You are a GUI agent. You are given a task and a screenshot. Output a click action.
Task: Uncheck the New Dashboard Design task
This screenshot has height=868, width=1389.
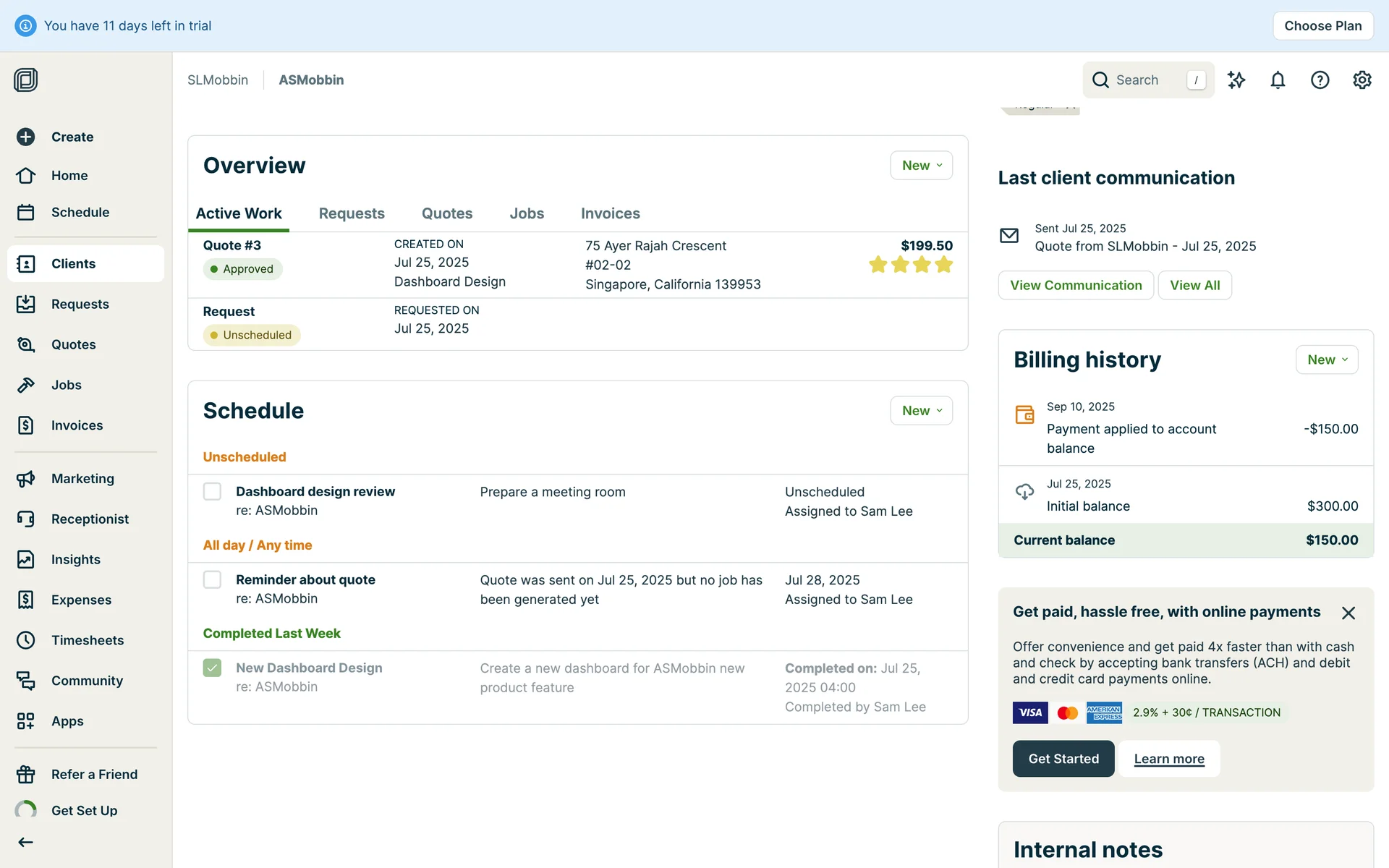point(212,668)
